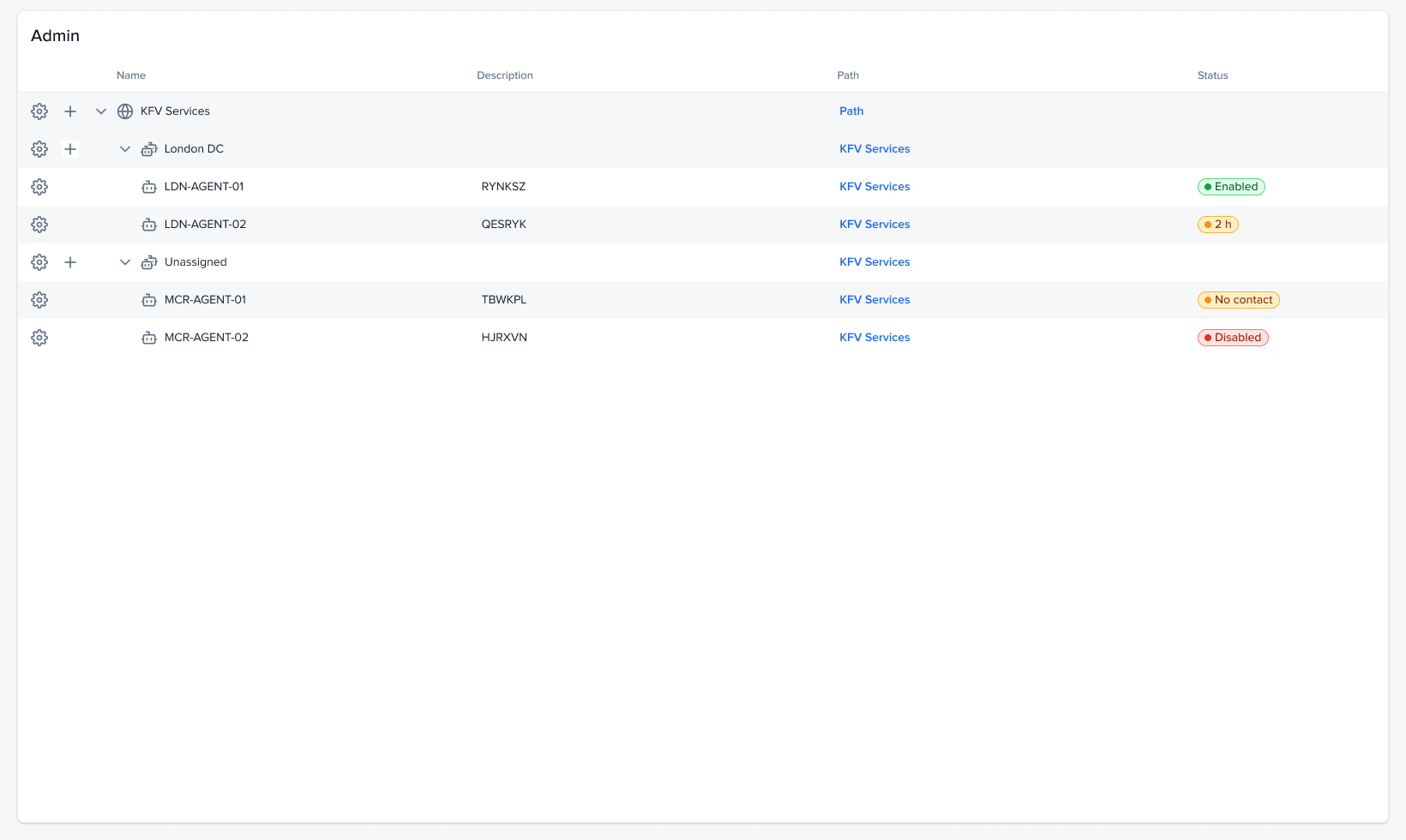Open settings gear for MCR-AGENT-02 row

tap(39, 338)
